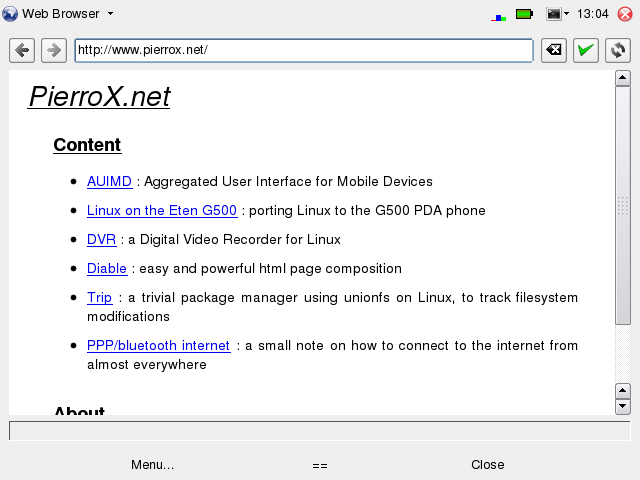Click the lower scrollbar up arrow

tap(623, 391)
